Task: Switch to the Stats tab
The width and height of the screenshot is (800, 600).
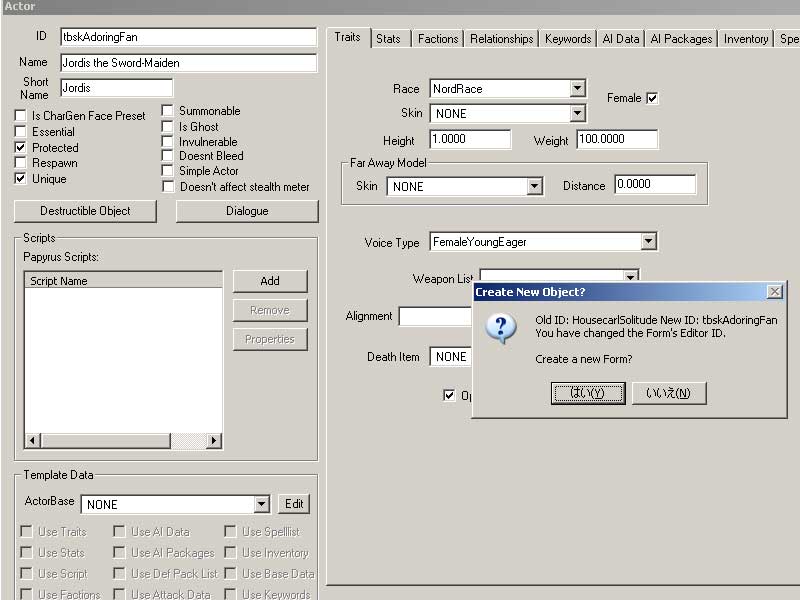Action: [x=388, y=39]
